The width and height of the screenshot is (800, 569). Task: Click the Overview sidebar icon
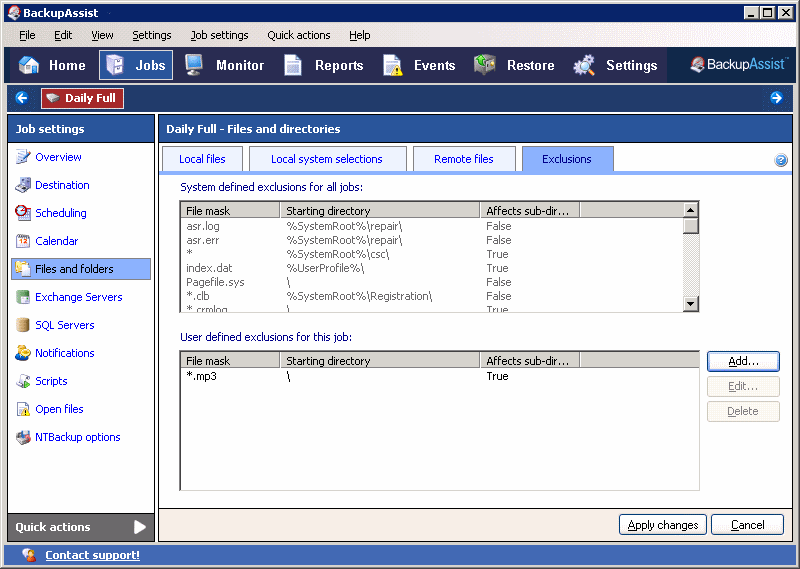[x=23, y=157]
